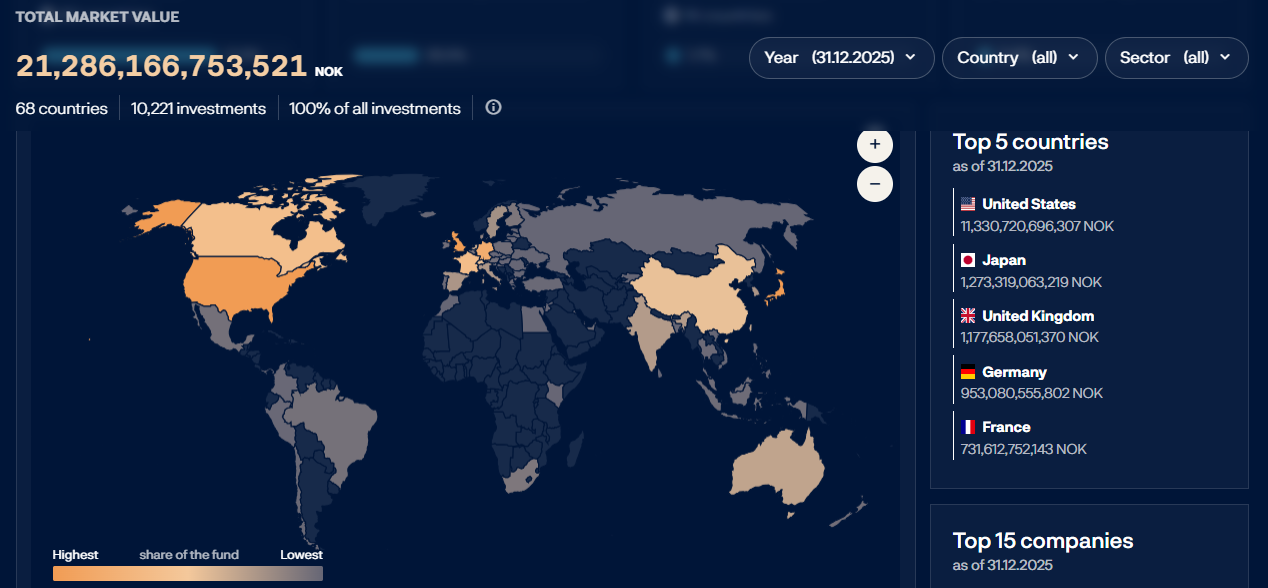Open the Sector (all) dropdown
Screen dimensions: 1268x588
click(1176, 58)
